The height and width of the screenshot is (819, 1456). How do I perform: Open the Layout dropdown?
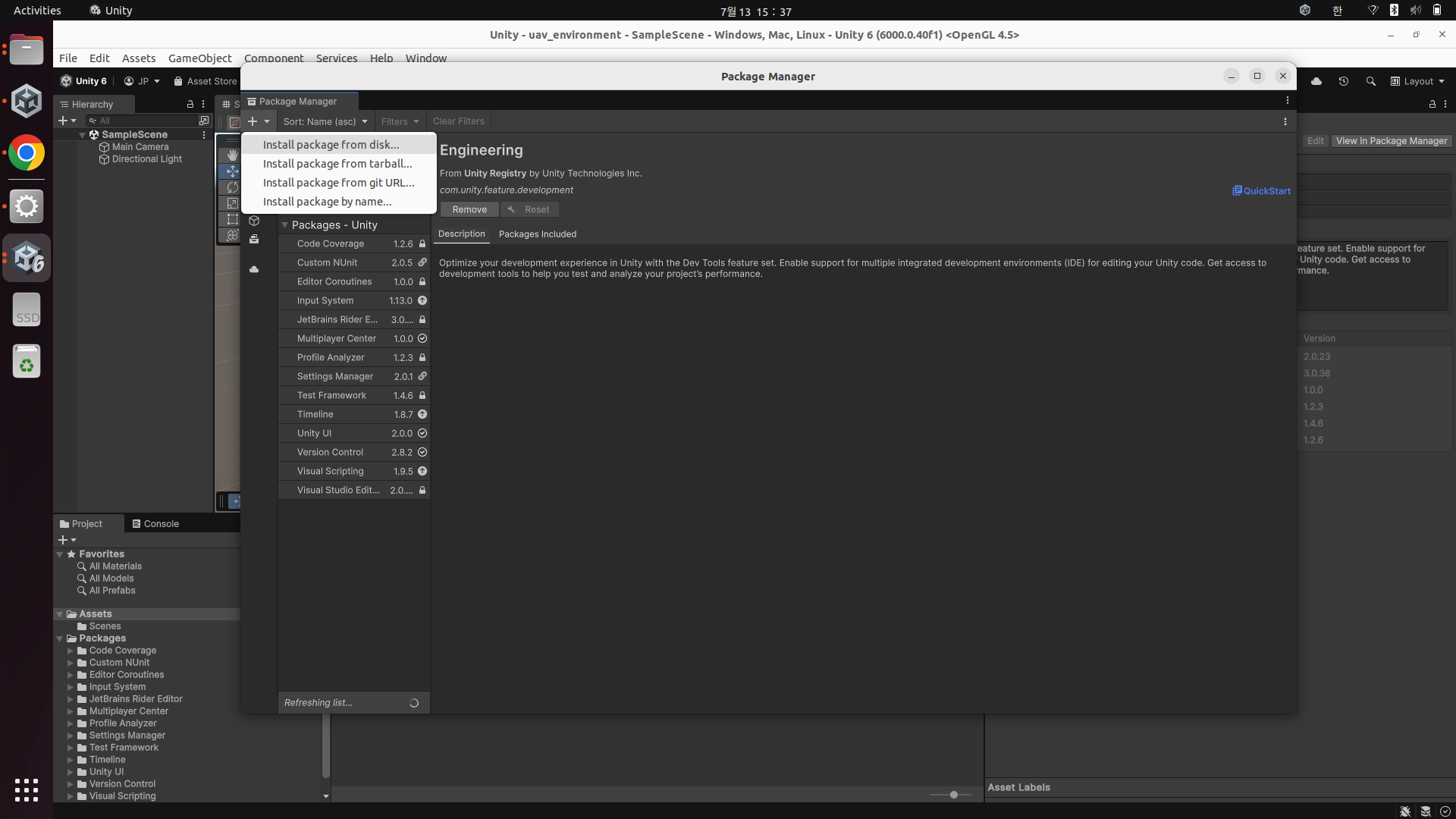pos(1417,81)
